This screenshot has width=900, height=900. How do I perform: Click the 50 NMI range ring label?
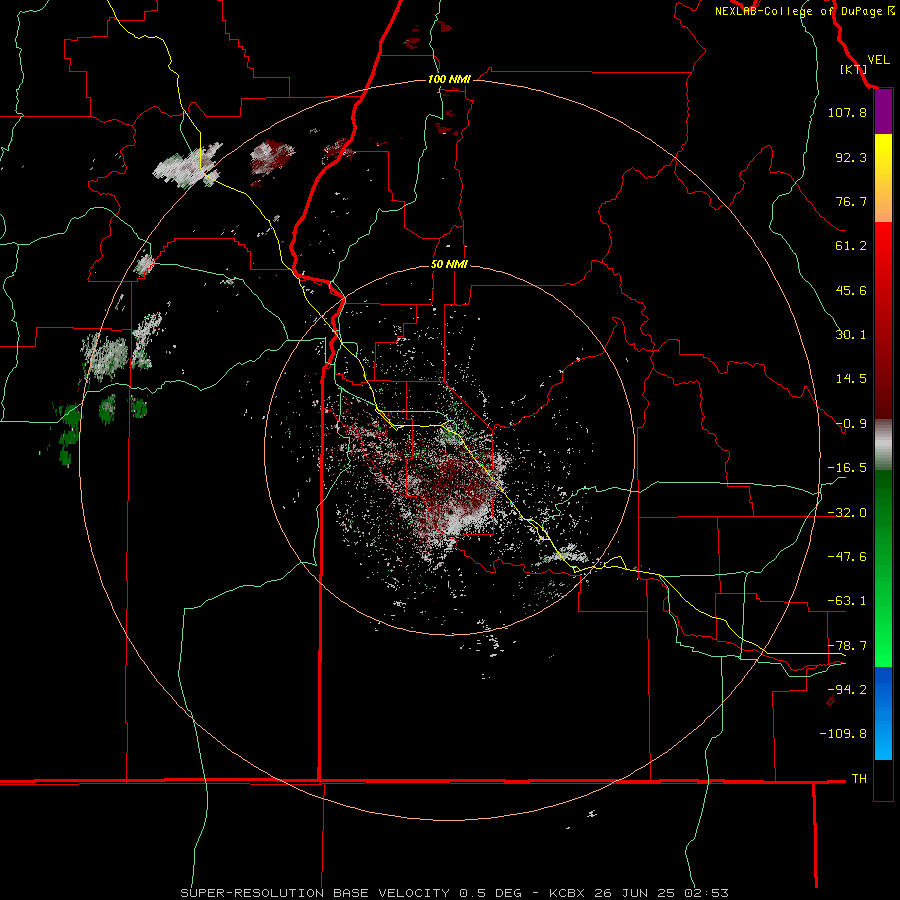pos(449,265)
